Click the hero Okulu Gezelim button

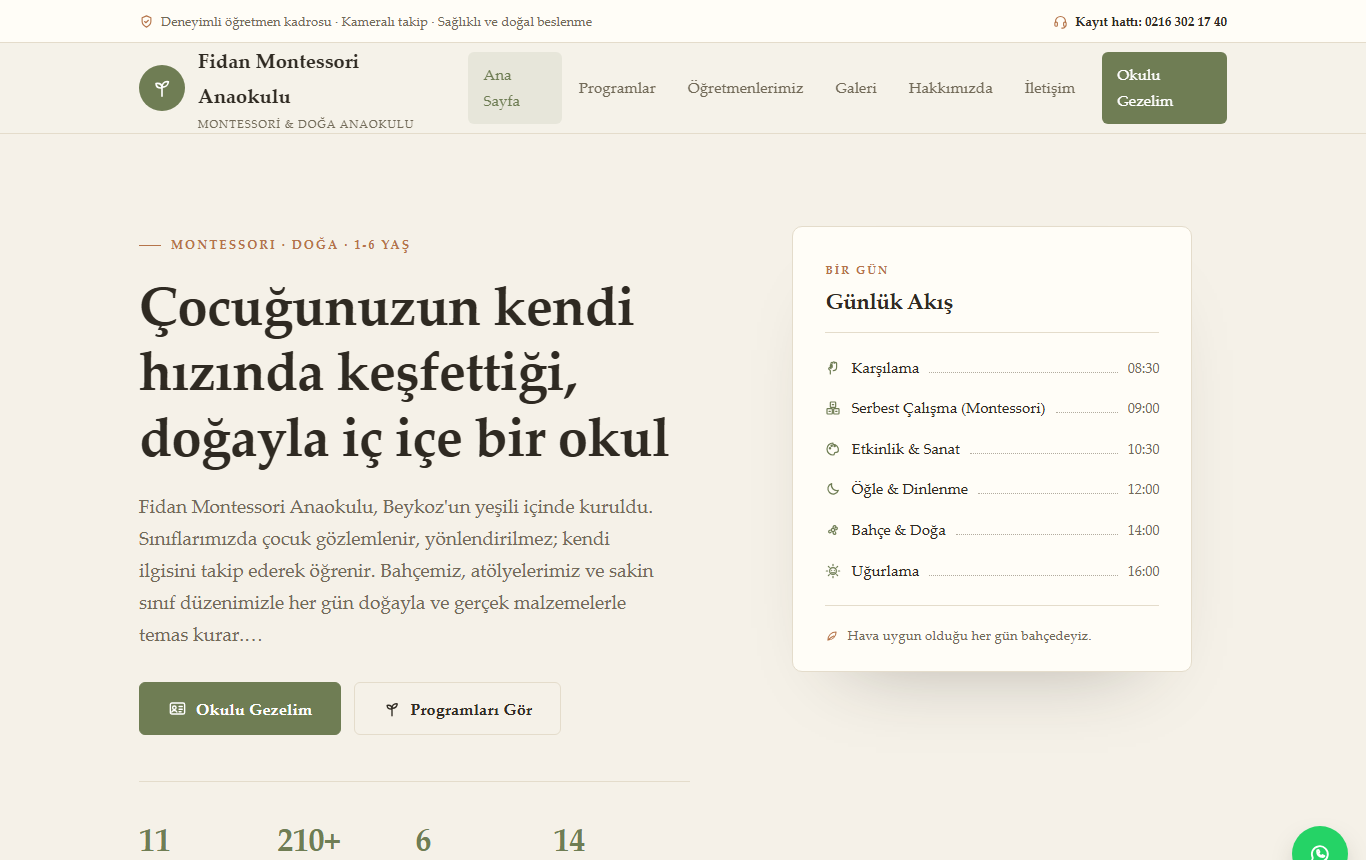pyautogui.click(x=240, y=709)
